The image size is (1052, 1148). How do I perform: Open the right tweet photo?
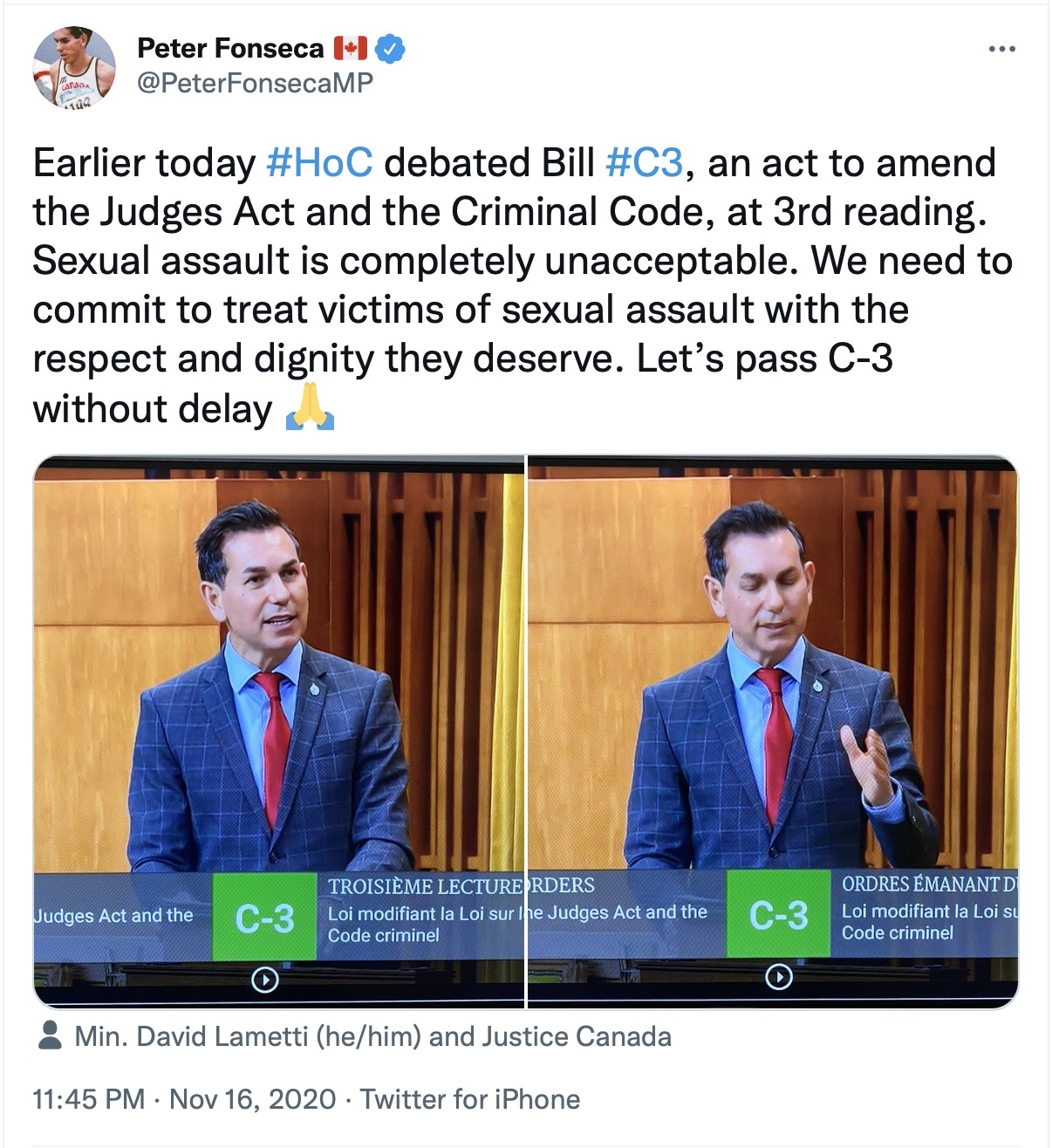point(773,731)
